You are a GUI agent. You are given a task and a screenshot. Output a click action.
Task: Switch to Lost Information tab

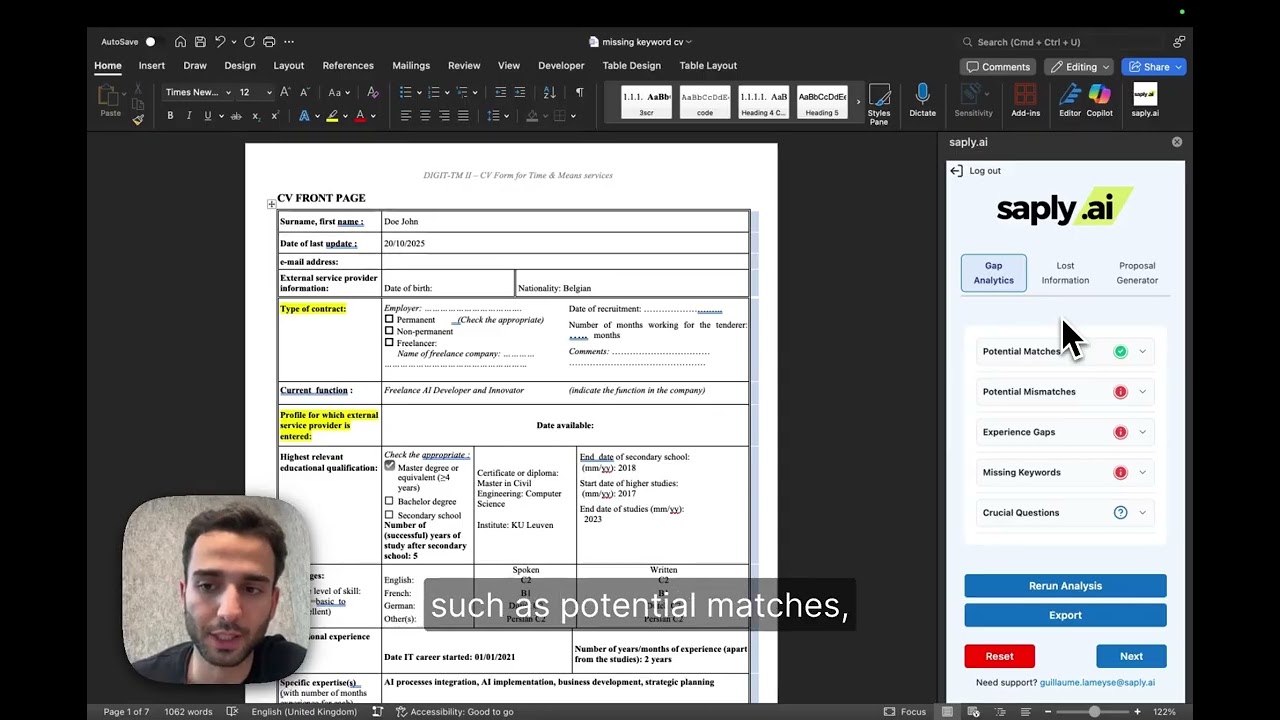(1065, 273)
